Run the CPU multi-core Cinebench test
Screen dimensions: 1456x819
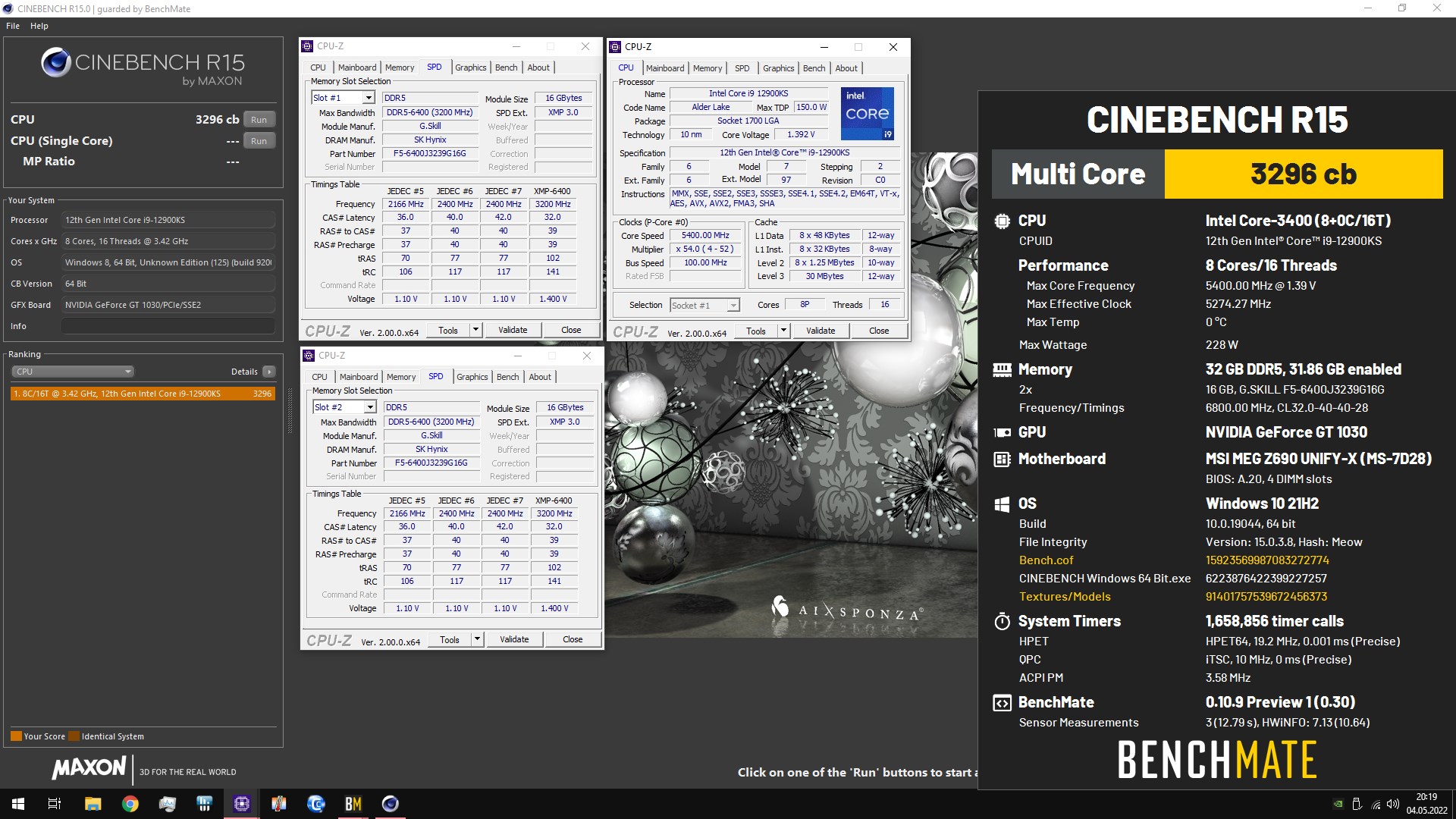coord(259,120)
